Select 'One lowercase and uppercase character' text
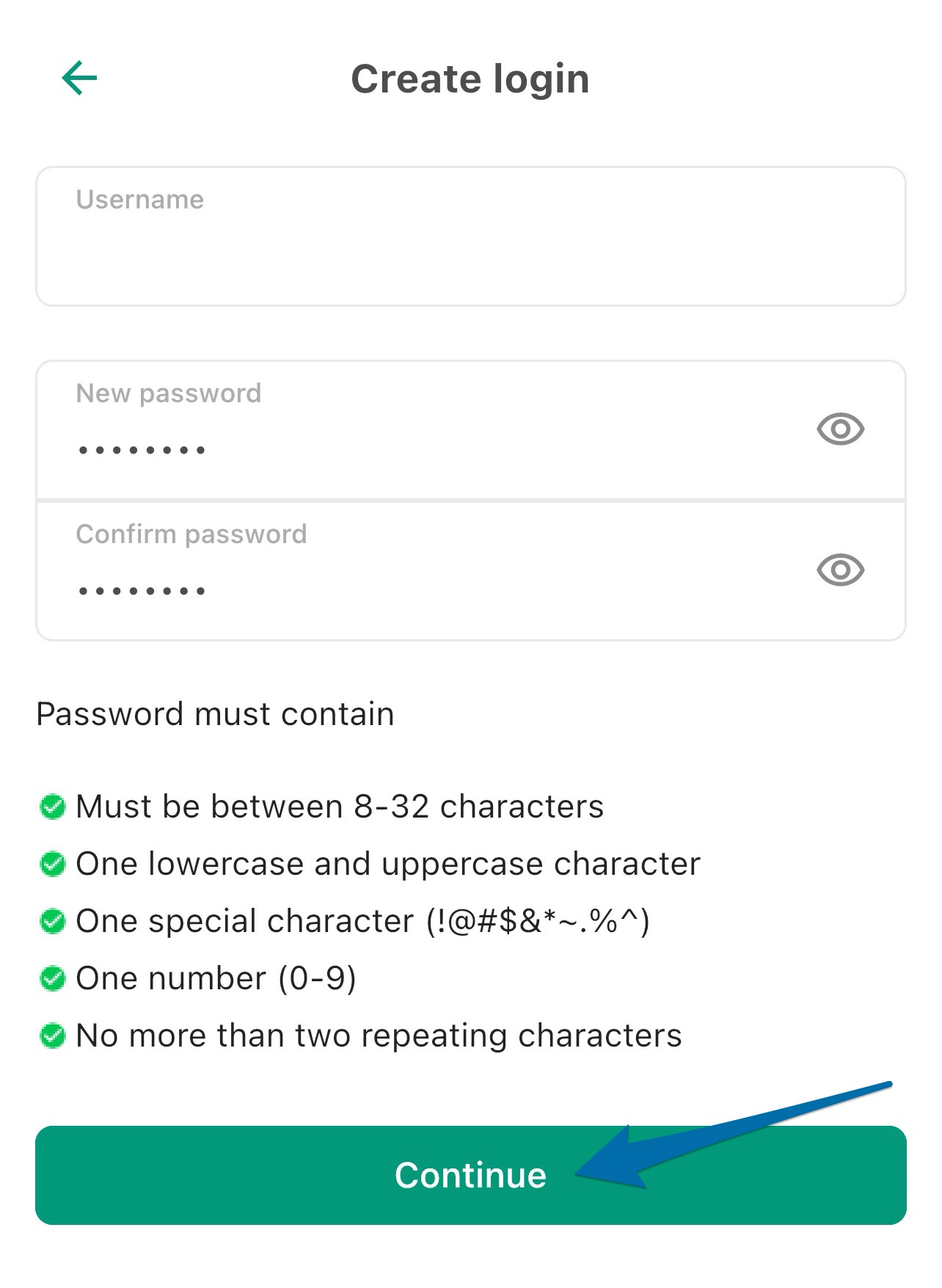The image size is (942, 1288). coord(388,864)
